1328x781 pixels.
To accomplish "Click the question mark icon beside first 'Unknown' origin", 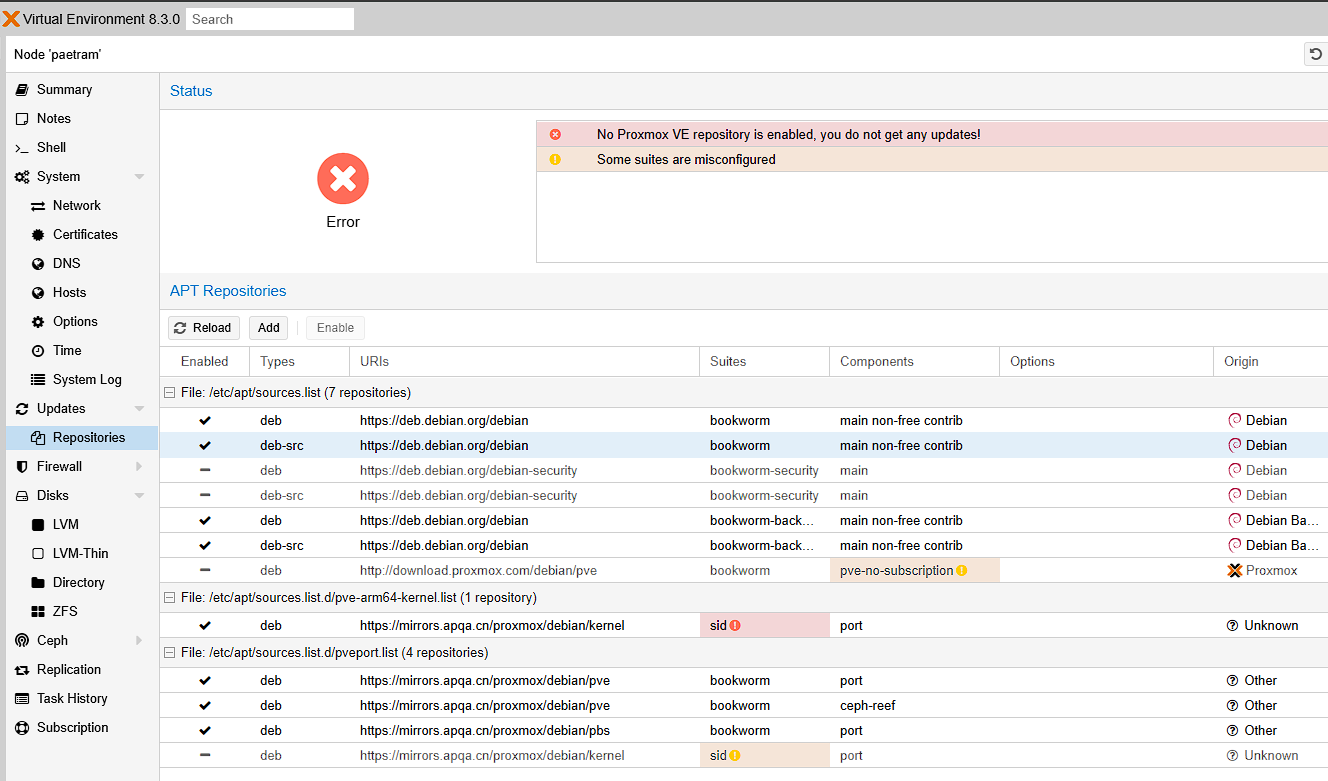I will coord(1233,626).
